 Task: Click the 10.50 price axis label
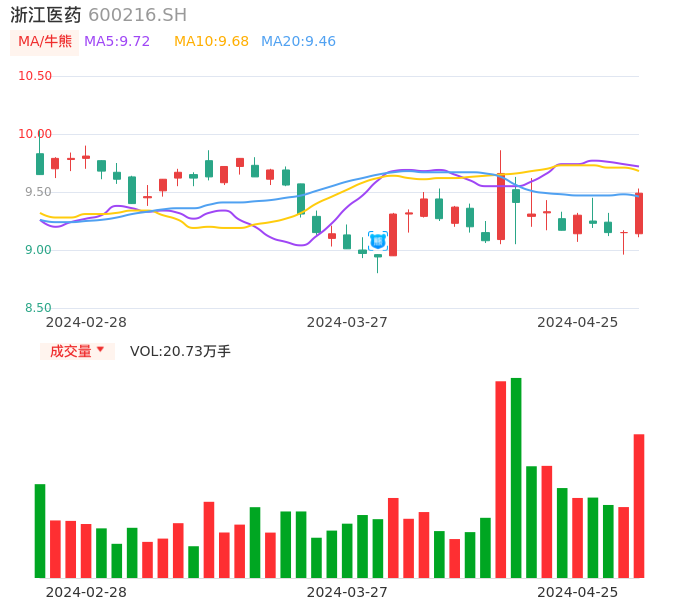point(36,76)
